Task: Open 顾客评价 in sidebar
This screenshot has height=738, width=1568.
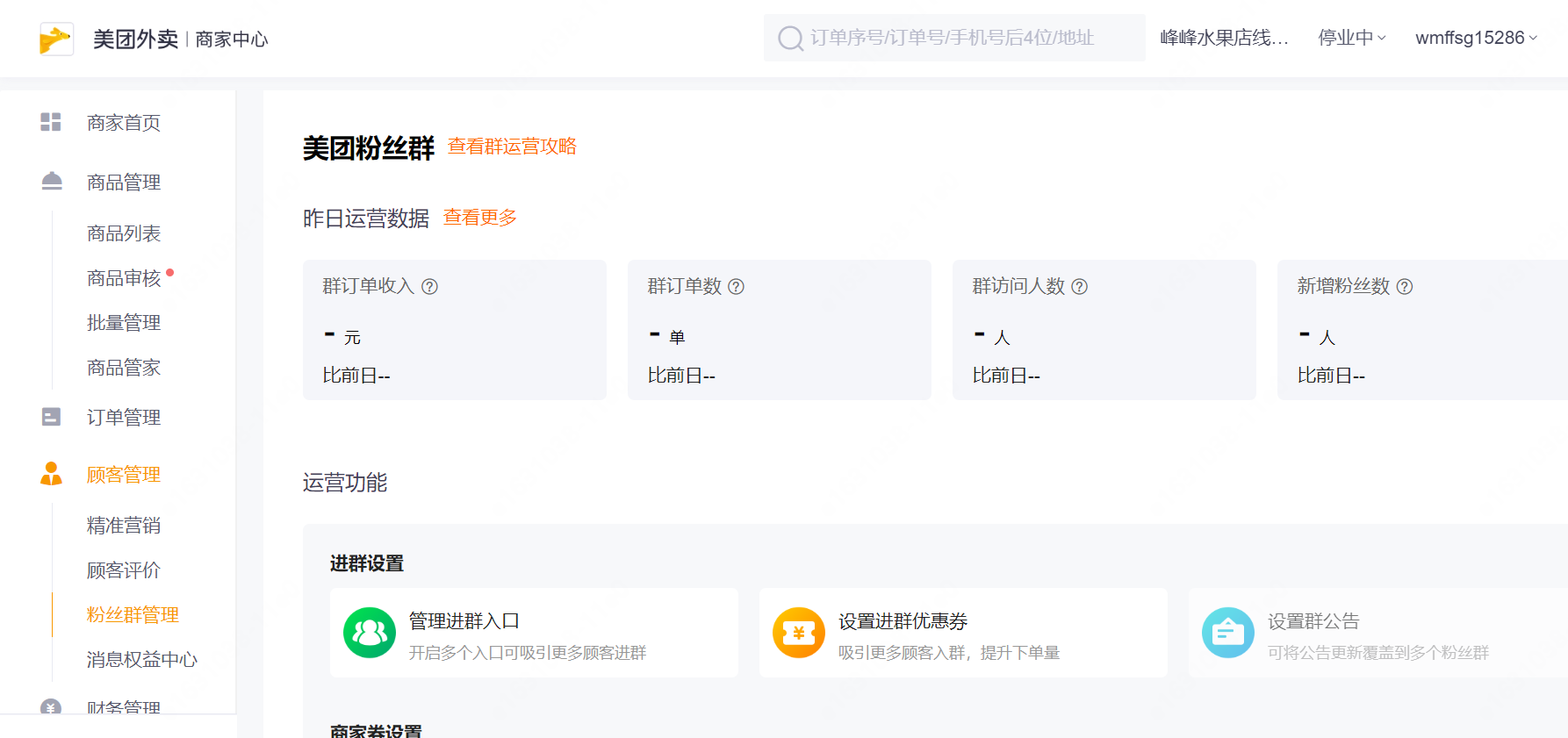Action: coord(124,570)
